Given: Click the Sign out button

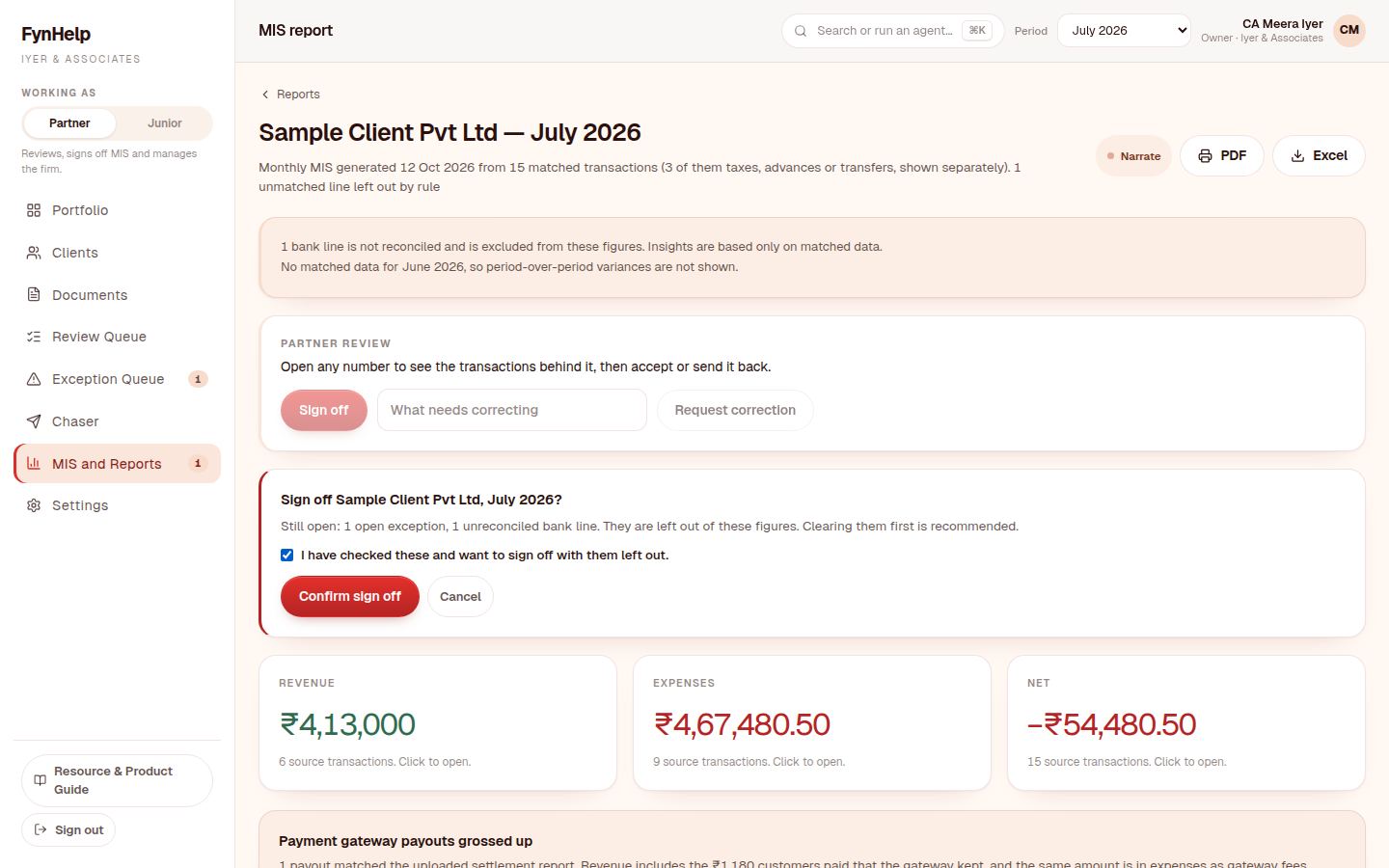Looking at the screenshot, I should (68, 829).
